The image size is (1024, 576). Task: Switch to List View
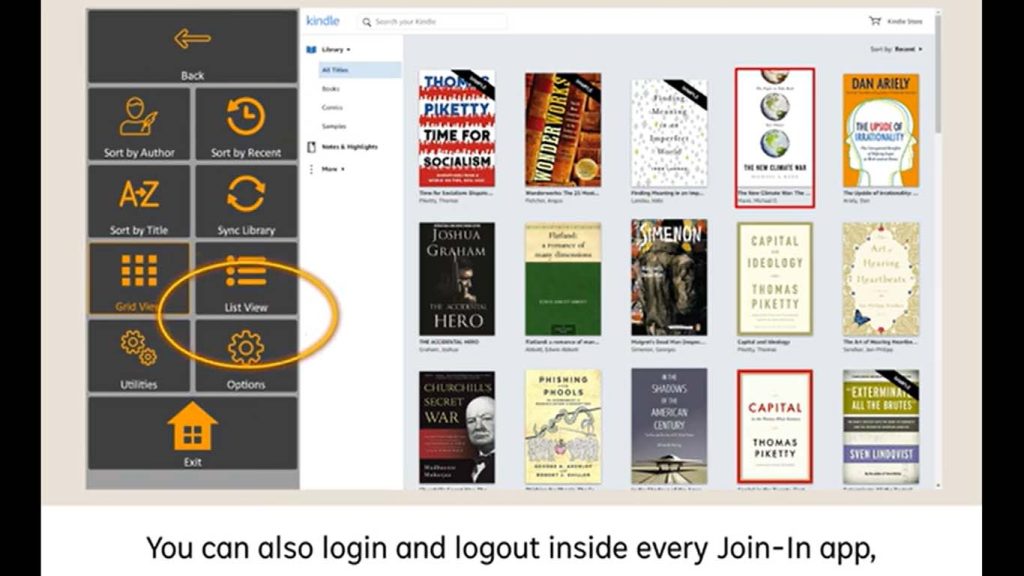pos(245,271)
